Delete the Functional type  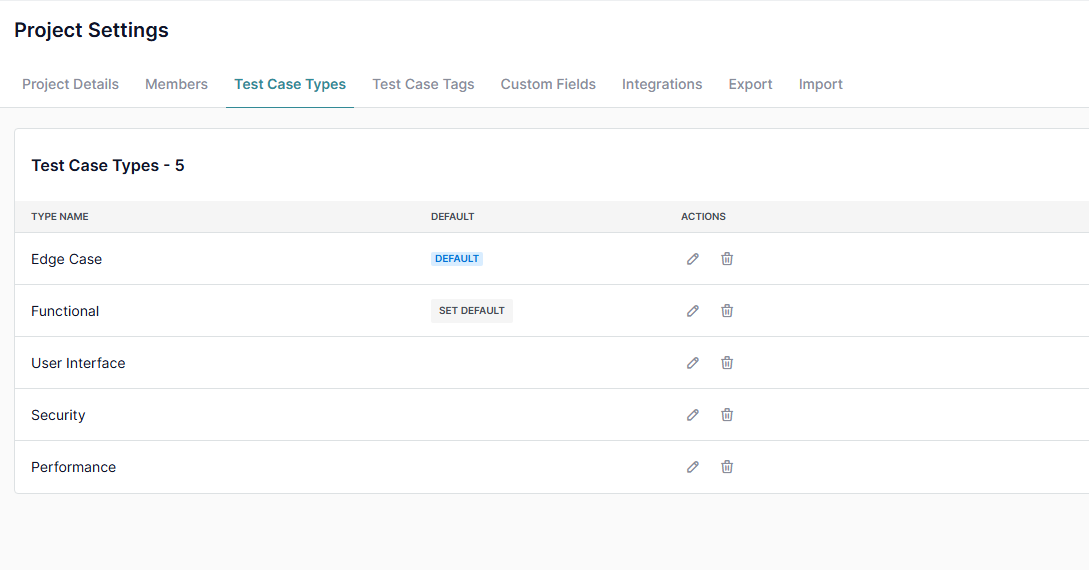click(x=726, y=311)
